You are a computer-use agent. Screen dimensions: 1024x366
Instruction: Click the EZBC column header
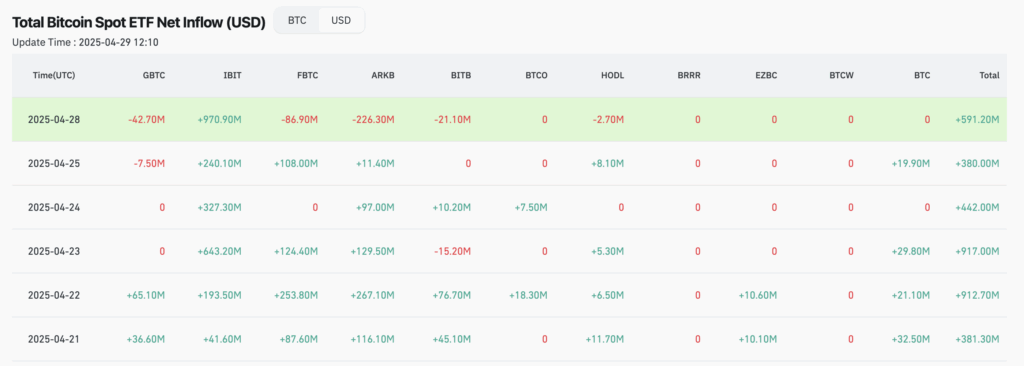coord(765,76)
